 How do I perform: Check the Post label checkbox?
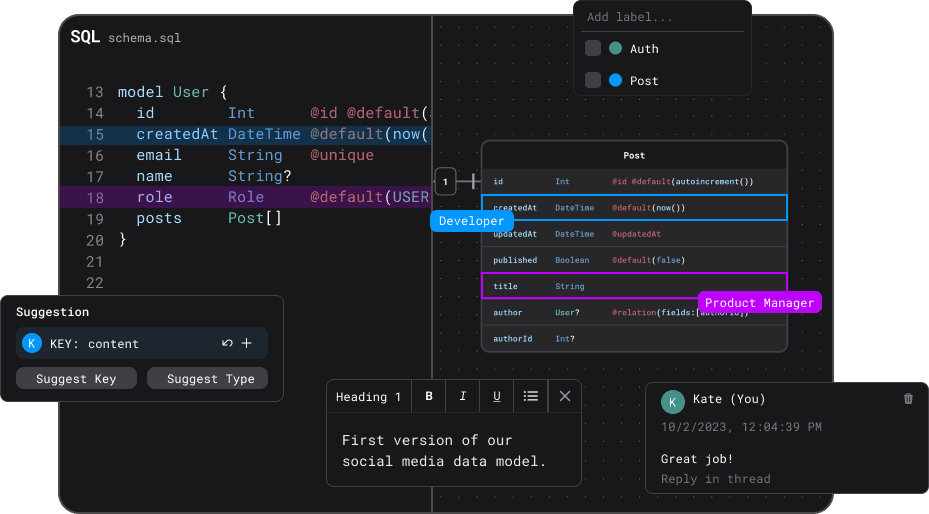click(593, 80)
